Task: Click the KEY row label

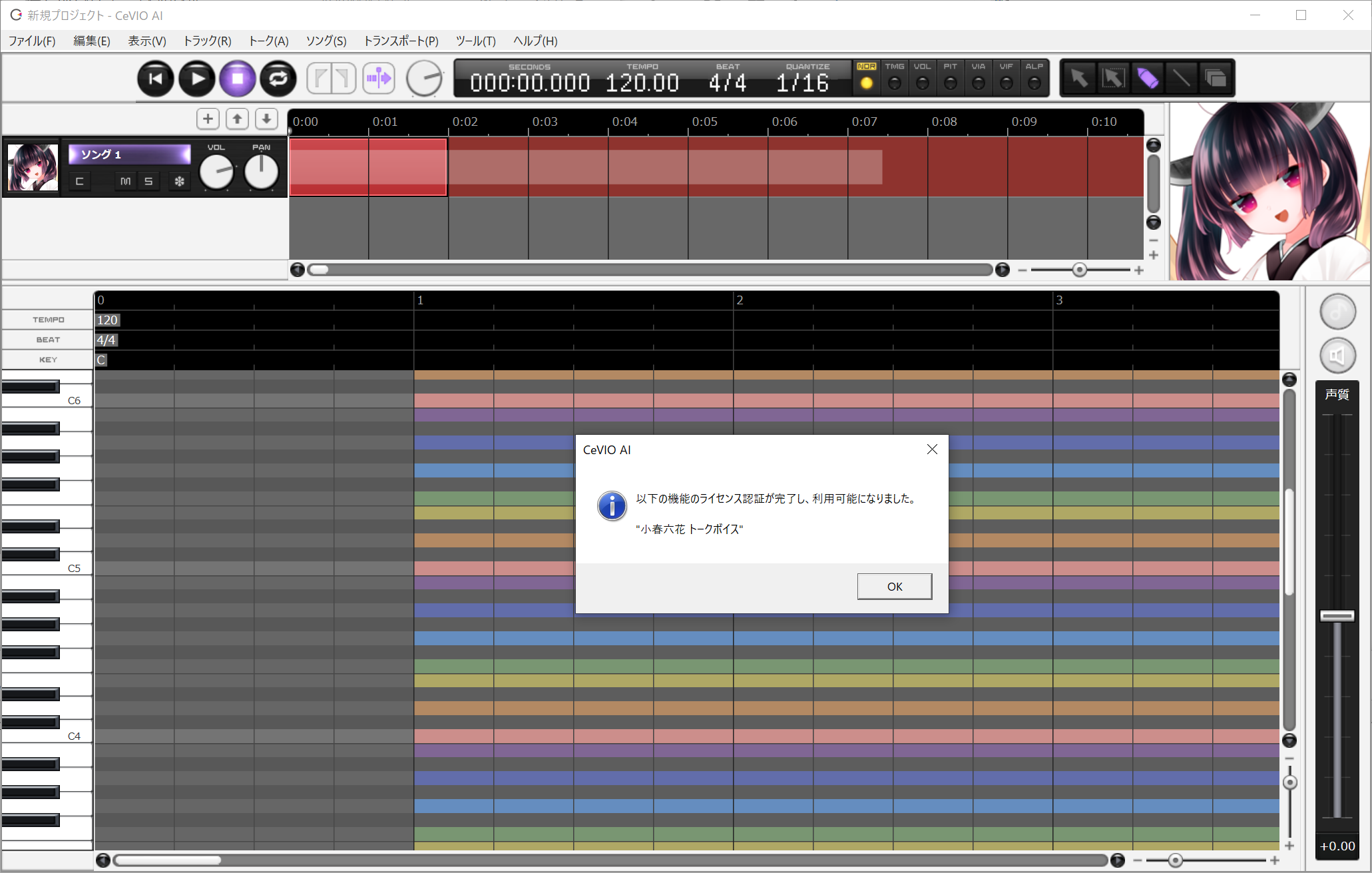Action: coord(48,360)
